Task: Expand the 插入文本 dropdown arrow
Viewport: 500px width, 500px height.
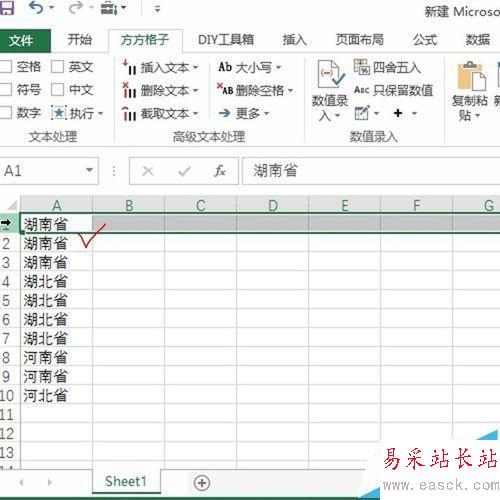Action: point(195,68)
